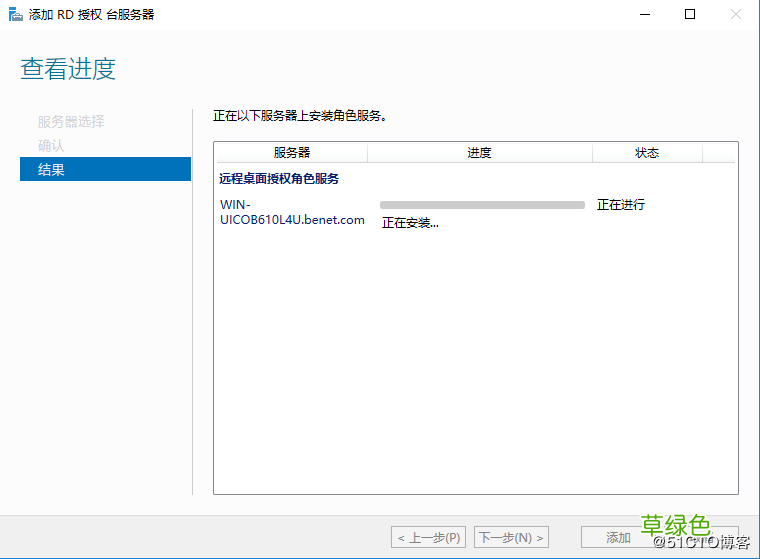Click the 正在进行 status text
The height and width of the screenshot is (559, 760).
[621, 205]
